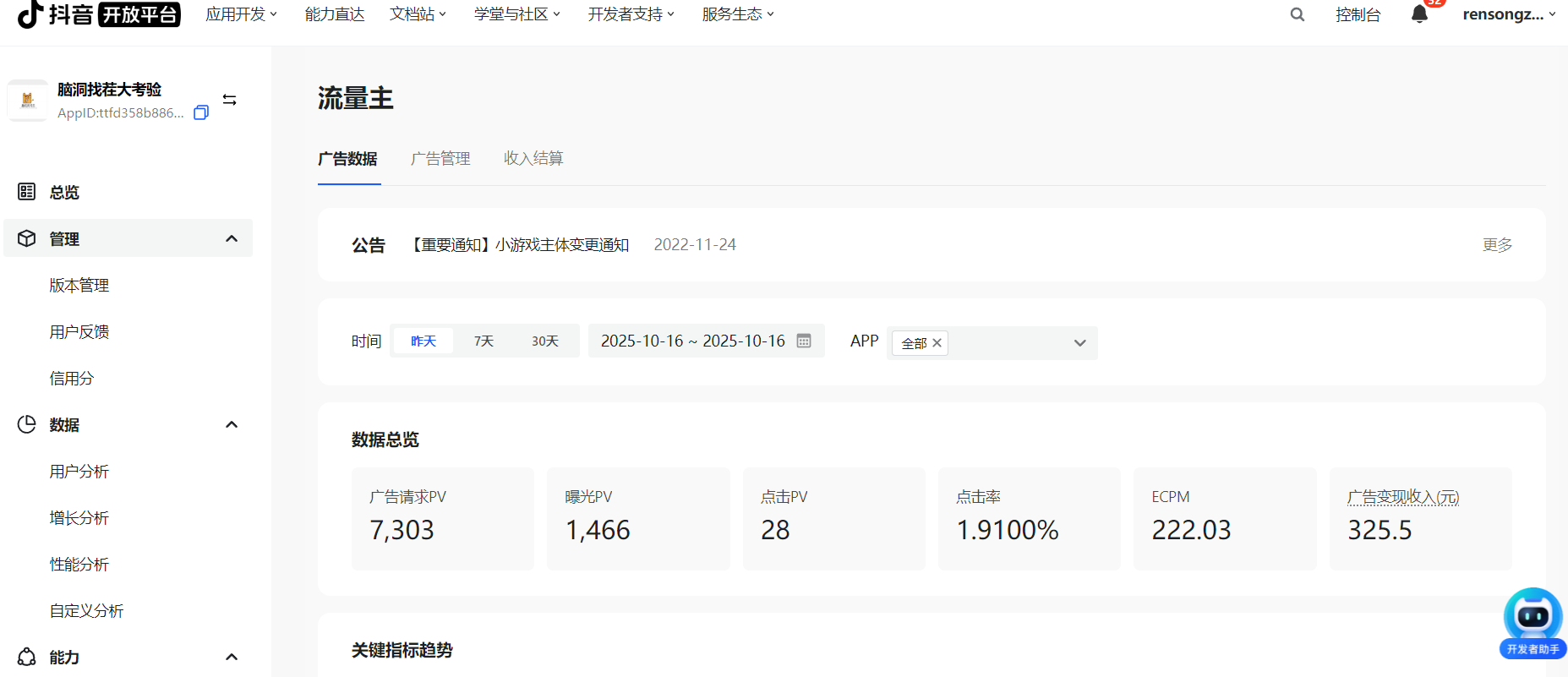Remove the 全部 tag in APP filter
The height and width of the screenshot is (677, 1568).
(x=937, y=343)
